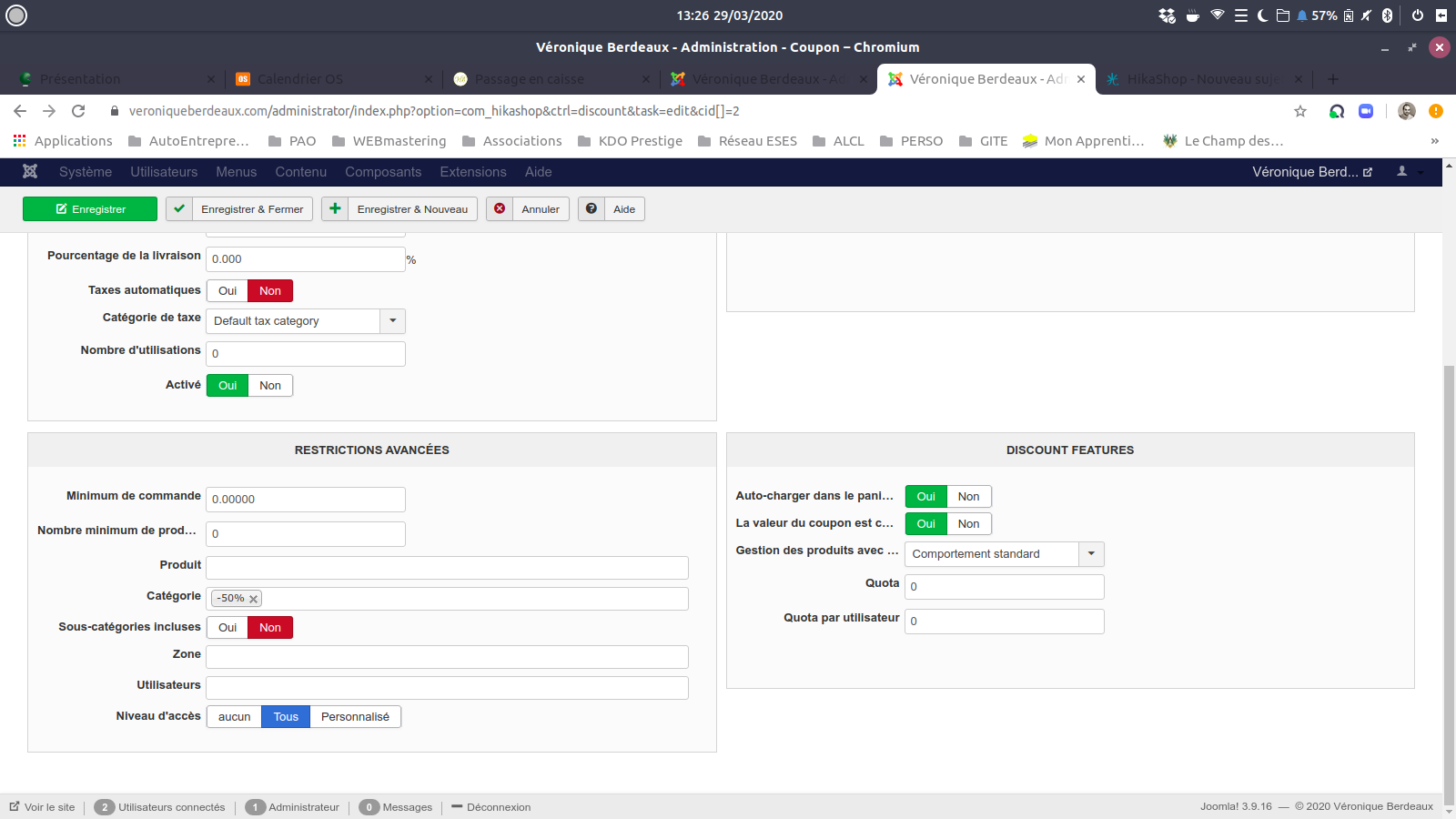Open the Composants menu
This screenshot has width=1456, height=819.
[383, 172]
